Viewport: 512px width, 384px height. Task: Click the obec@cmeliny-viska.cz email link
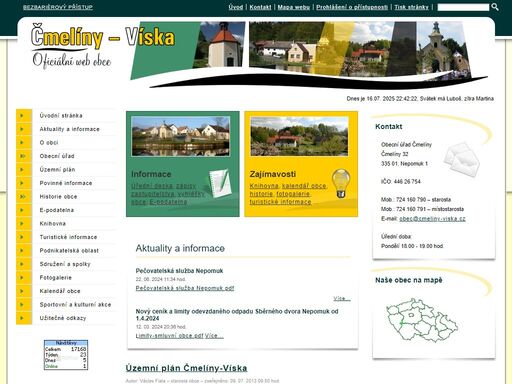432,219
